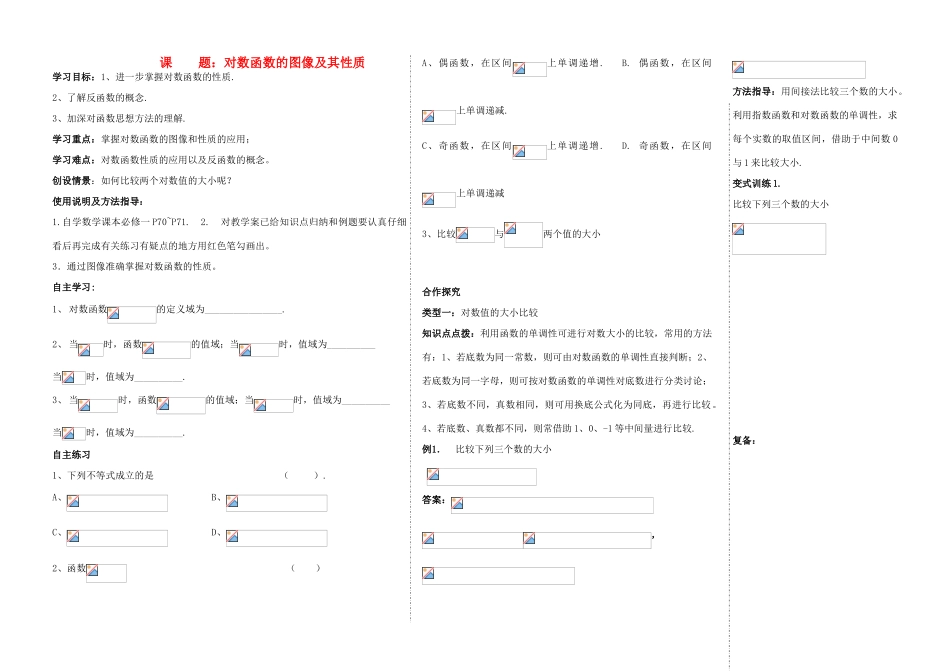The width and height of the screenshot is (950, 671).
Task: Click the "类型一:" label
Action: (440, 312)
